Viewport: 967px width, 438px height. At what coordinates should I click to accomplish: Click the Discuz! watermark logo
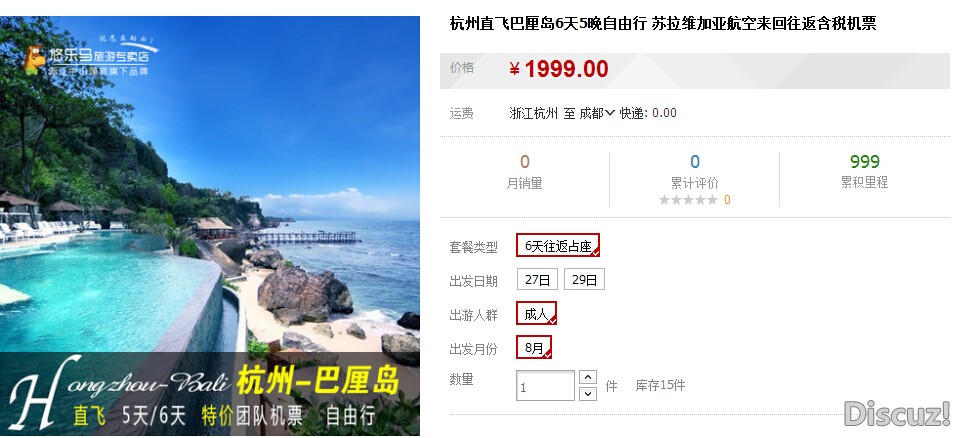[x=897, y=413]
